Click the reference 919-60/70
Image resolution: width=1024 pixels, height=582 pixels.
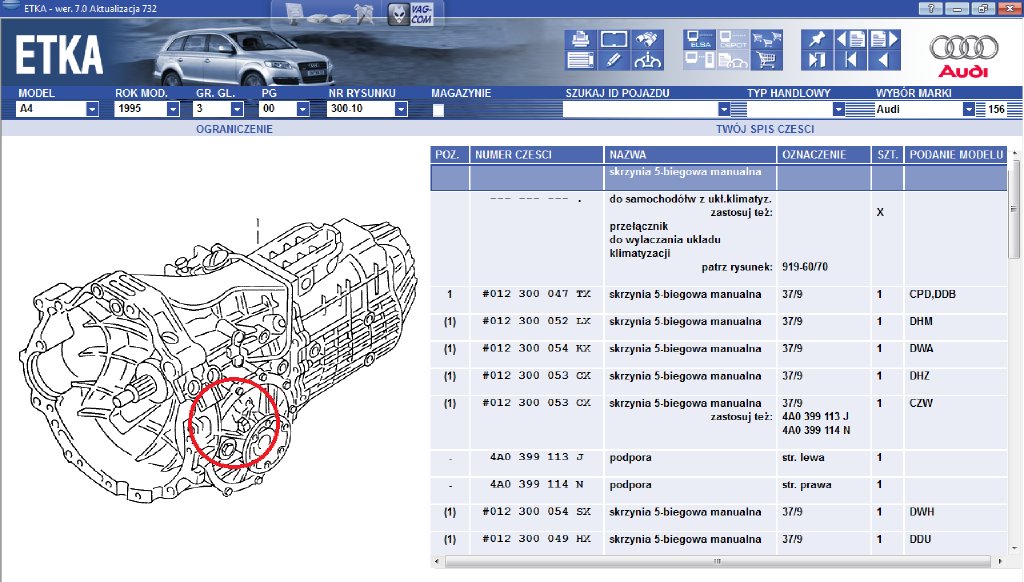pyautogui.click(x=805, y=267)
